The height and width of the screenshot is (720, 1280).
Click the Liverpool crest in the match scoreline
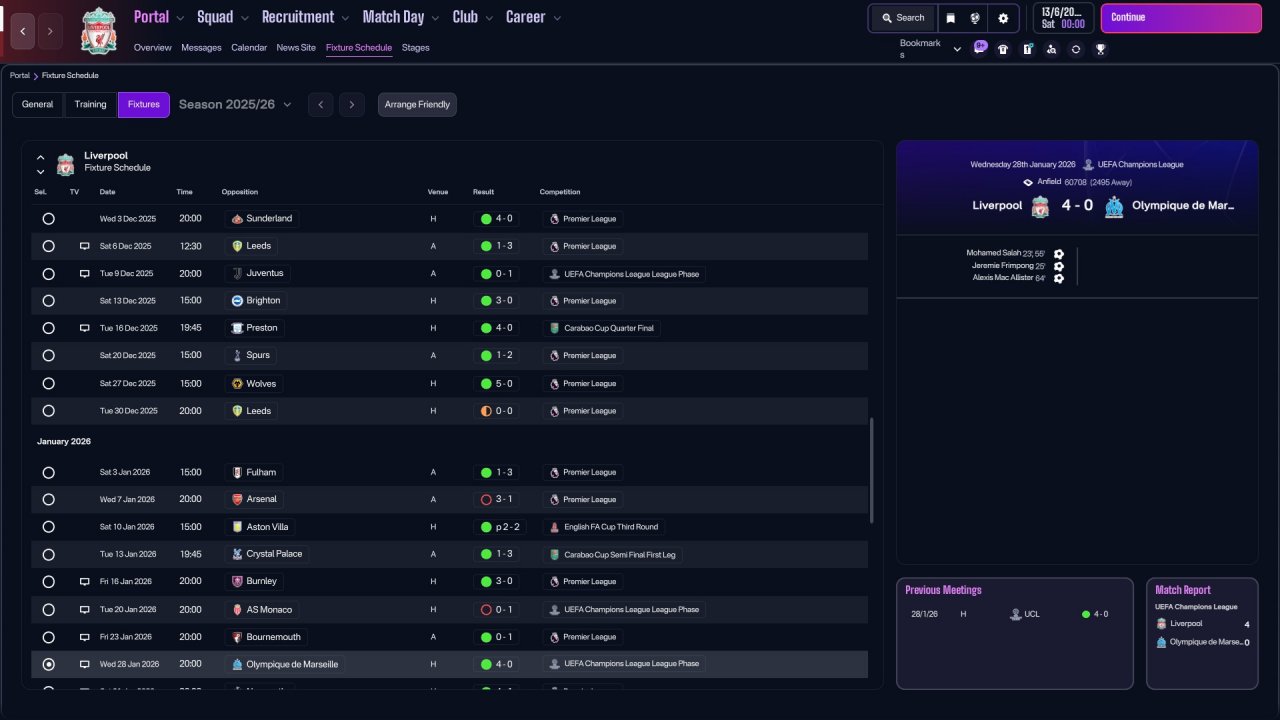pos(1040,206)
